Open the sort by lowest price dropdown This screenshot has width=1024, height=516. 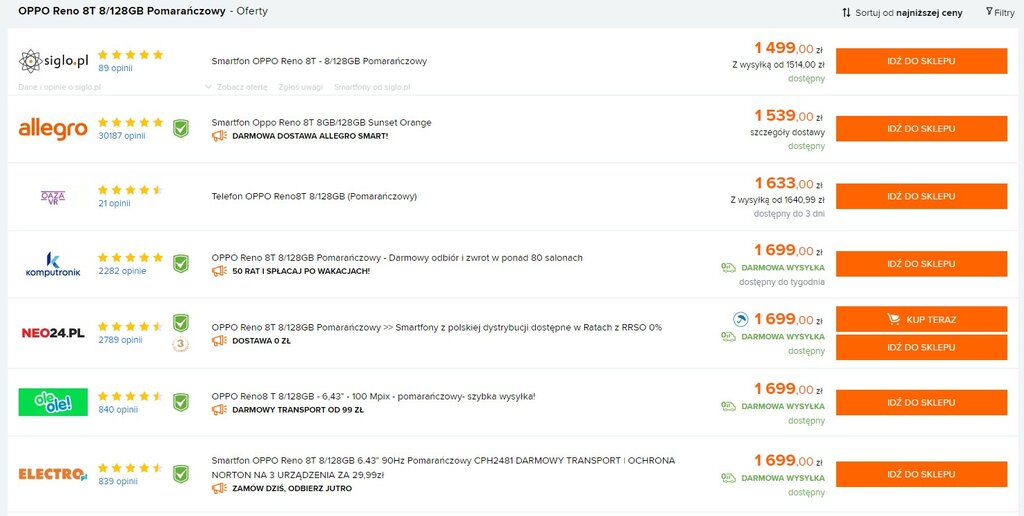tap(902, 12)
